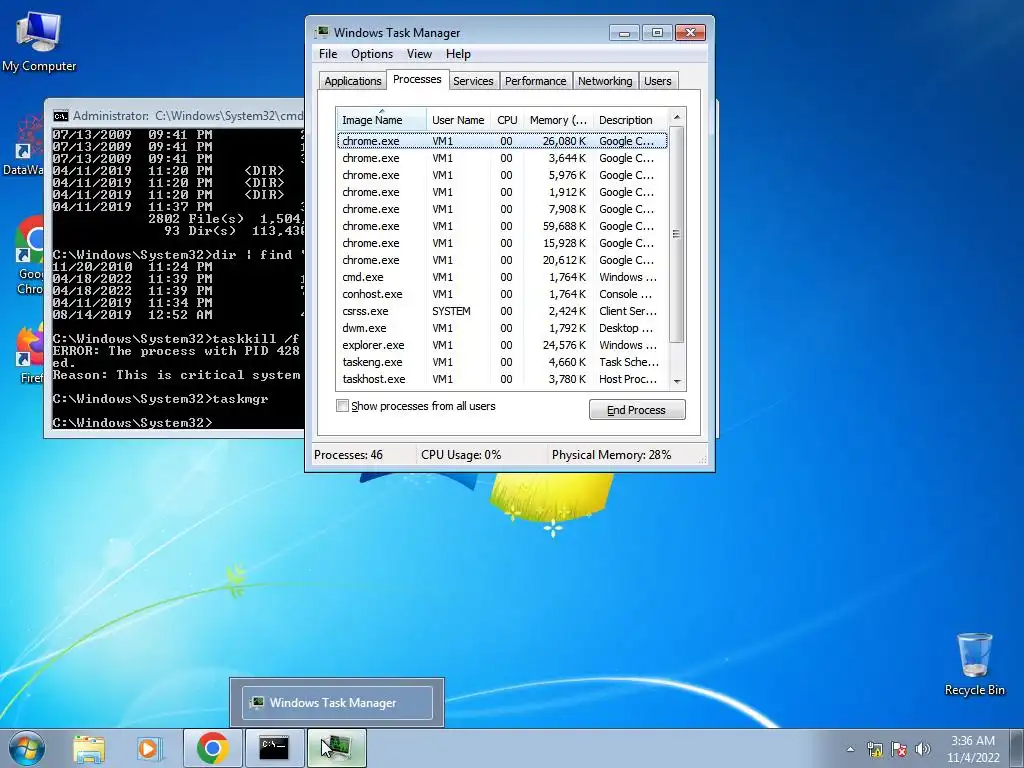The width and height of the screenshot is (1024, 768).
Task: Open the File menu in Task Manager
Action: (328, 54)
